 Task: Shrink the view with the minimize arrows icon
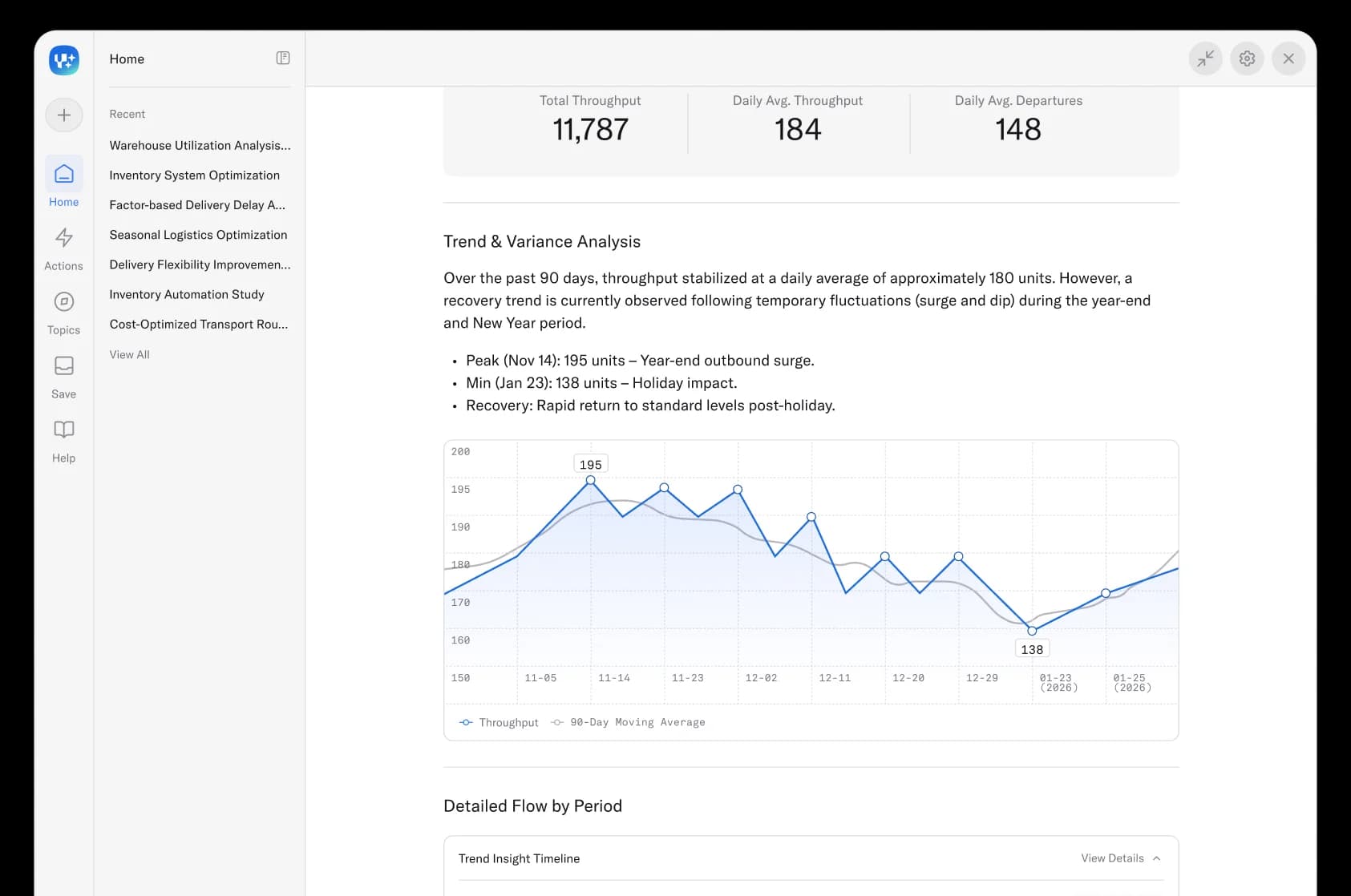click(x=1205, y=59)
